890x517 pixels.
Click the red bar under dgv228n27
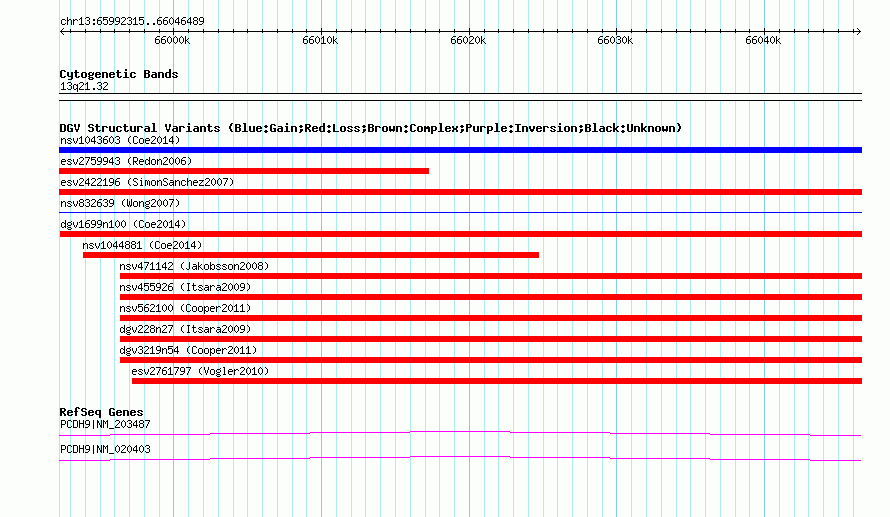[491, 339]
